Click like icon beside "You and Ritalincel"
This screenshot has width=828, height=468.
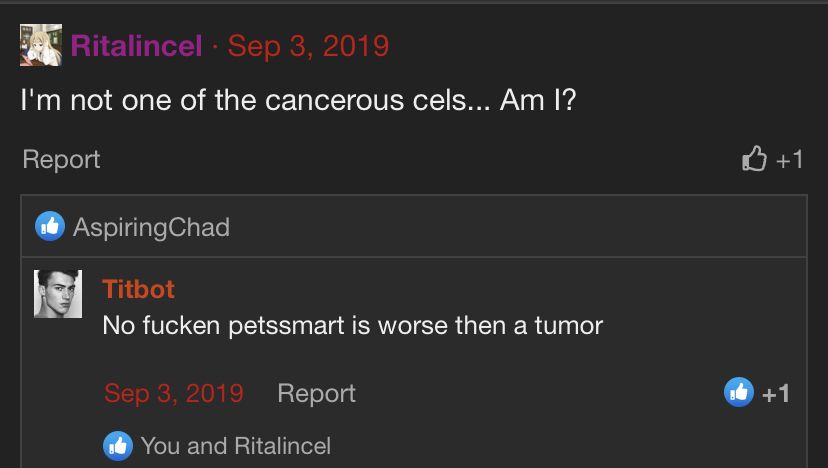pyautogui.click(x=118, y=445)
